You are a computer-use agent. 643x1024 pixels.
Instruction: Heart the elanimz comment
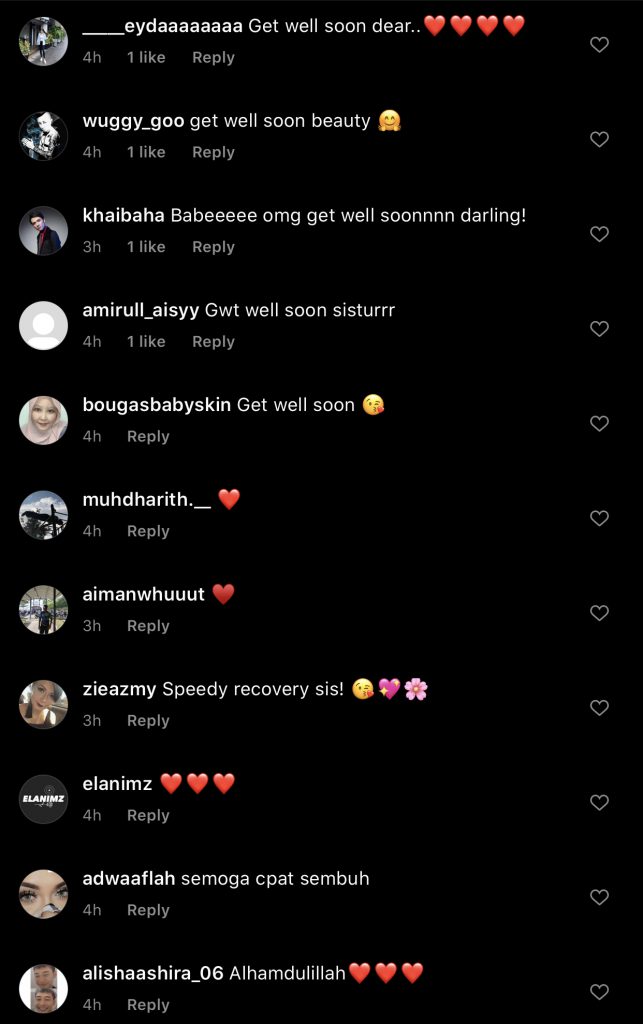[x=599, y=802]
